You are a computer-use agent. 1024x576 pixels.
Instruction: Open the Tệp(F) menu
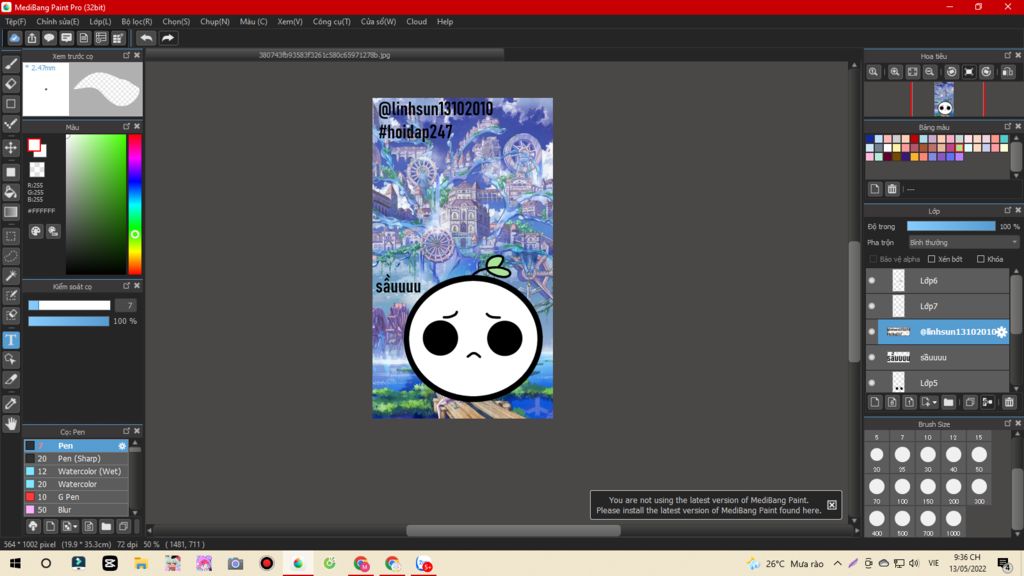click(16, 22)
